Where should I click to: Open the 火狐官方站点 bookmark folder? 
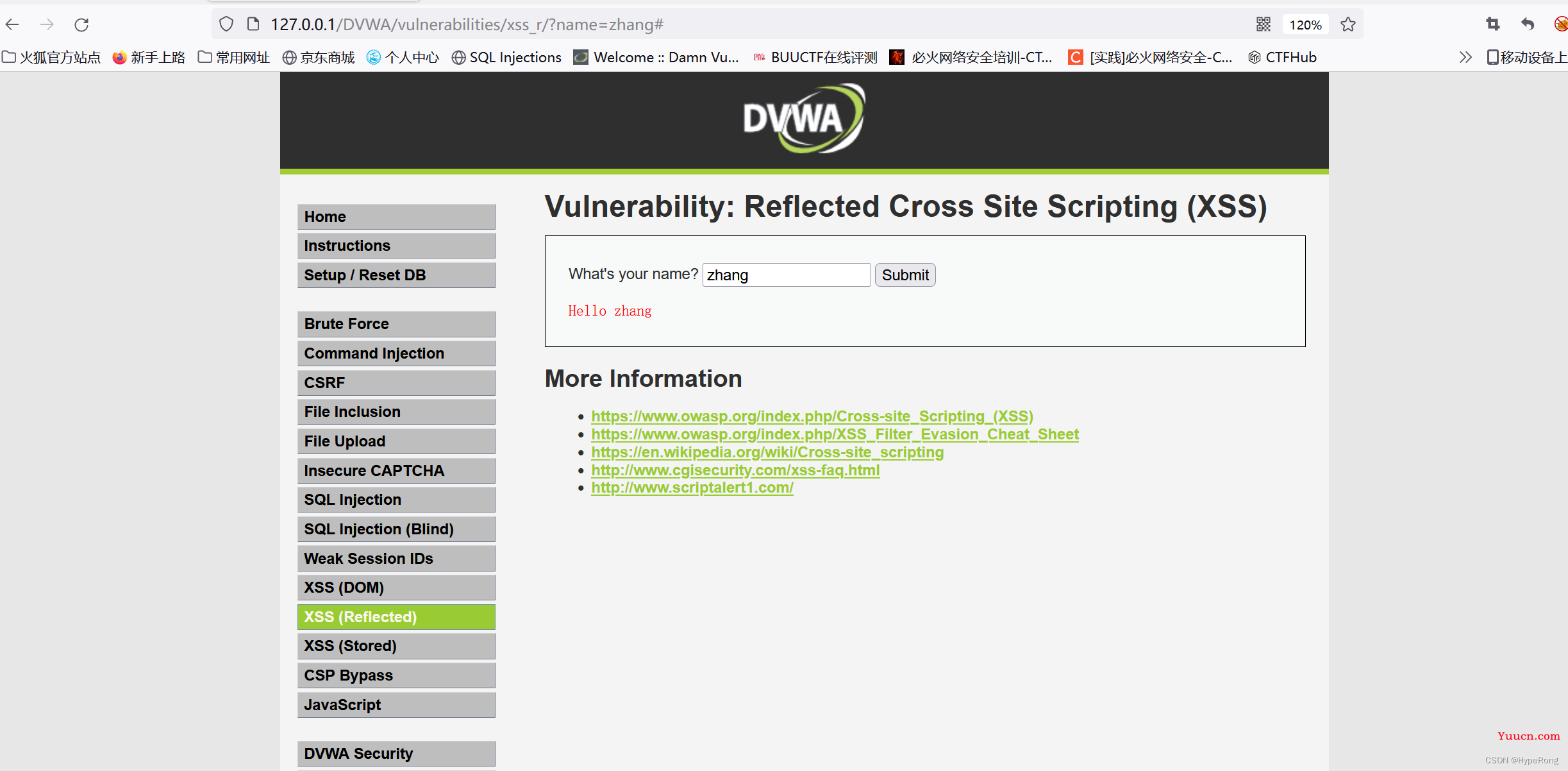[x=51, y=57]
